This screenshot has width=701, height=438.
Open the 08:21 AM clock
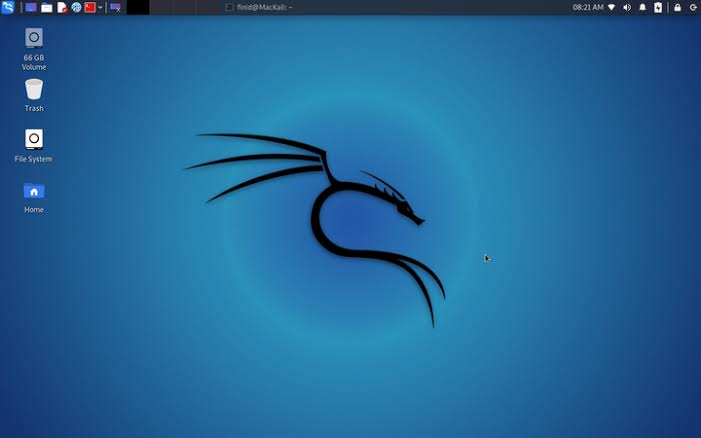point(587,7)
